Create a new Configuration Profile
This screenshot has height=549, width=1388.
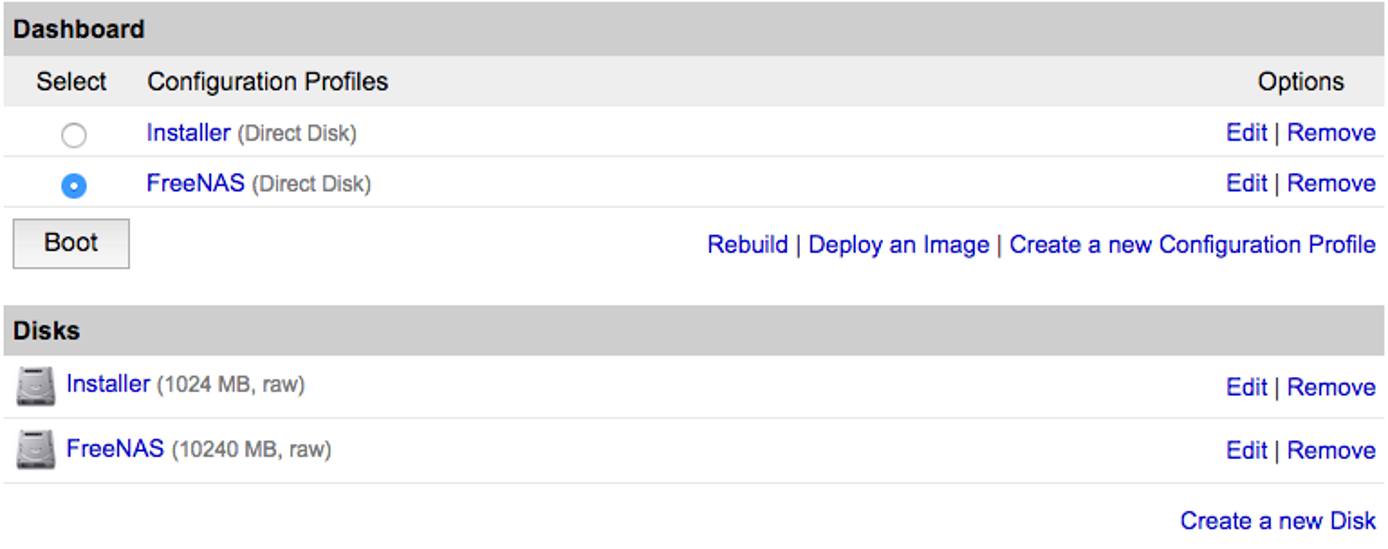tap(1192, 245)
